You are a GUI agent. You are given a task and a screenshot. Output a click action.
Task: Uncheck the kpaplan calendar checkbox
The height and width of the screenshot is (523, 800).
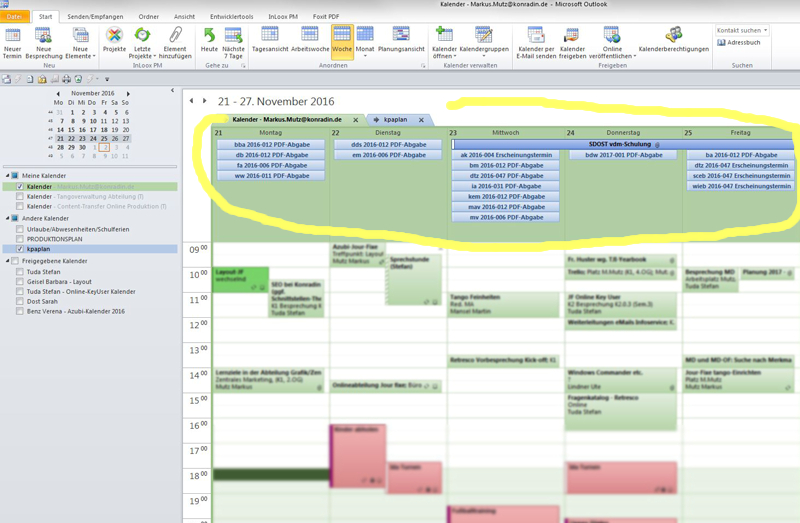click(x=20, y=249)
